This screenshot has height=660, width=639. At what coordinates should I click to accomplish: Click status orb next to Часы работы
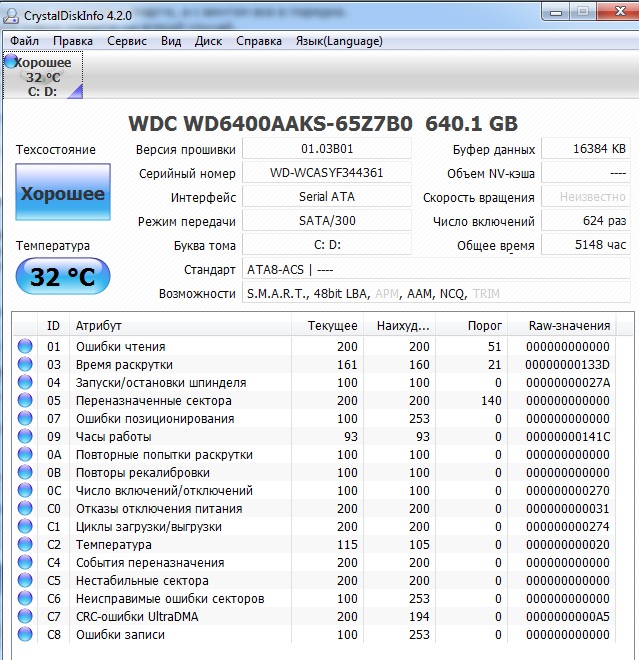(25, 437)
